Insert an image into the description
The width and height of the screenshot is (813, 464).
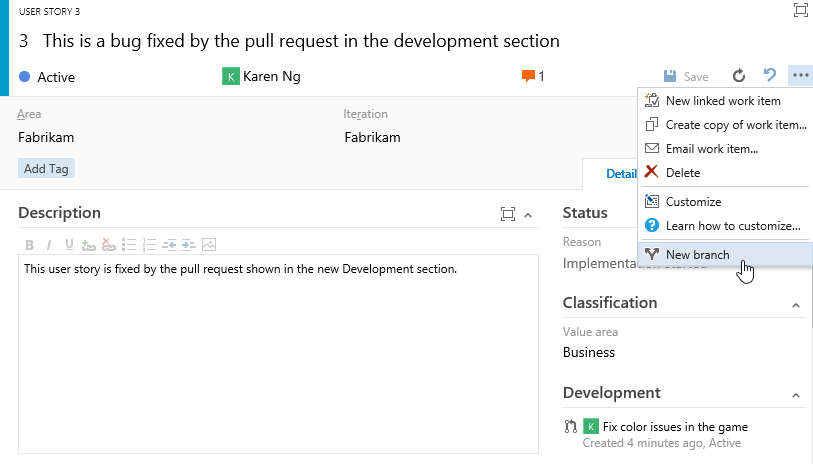pyautogui.click(x=209, y=245)
